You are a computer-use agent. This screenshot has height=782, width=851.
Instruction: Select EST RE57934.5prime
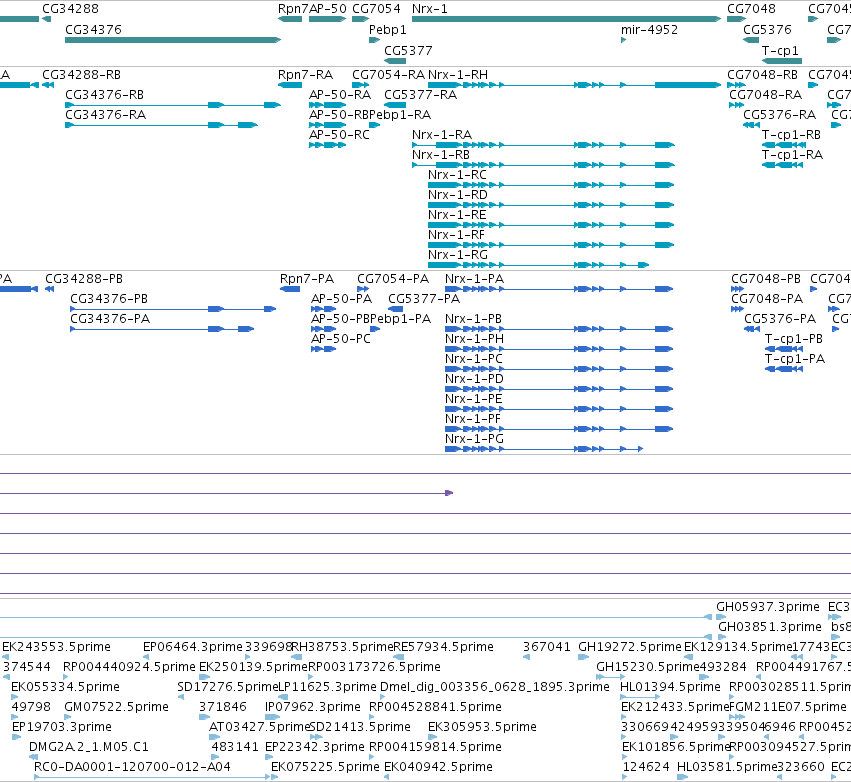(443, 647)
